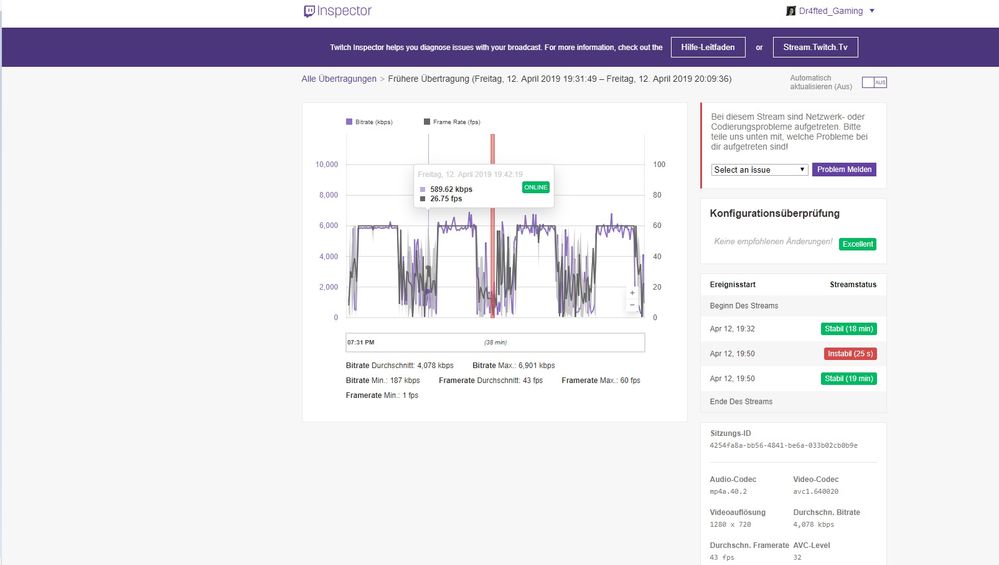Image resolution: width=999 pixels, height=565 pixels.
Task: Click the Streamstatus column header
Action: click(x=853, y=285)
